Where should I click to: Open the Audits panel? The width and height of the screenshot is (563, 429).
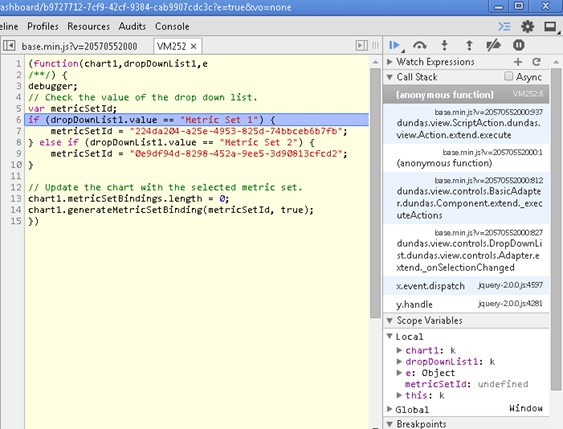tap(132, 27)
